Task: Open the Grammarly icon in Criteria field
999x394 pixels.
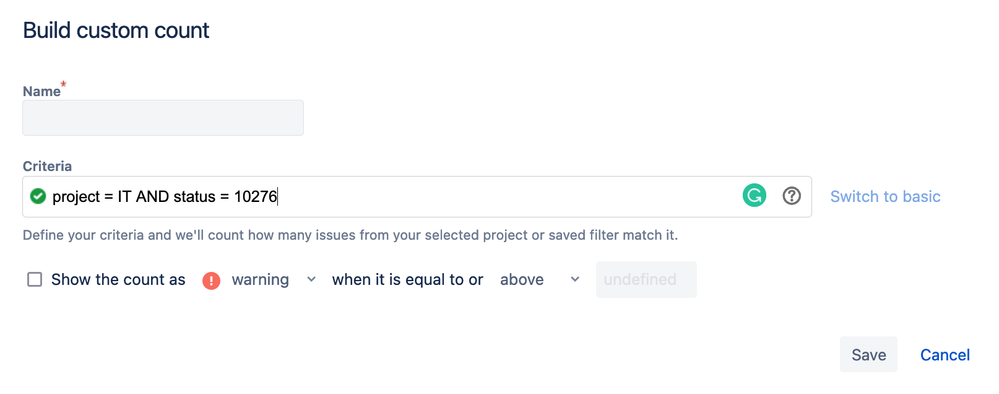Action: point(754,196)
